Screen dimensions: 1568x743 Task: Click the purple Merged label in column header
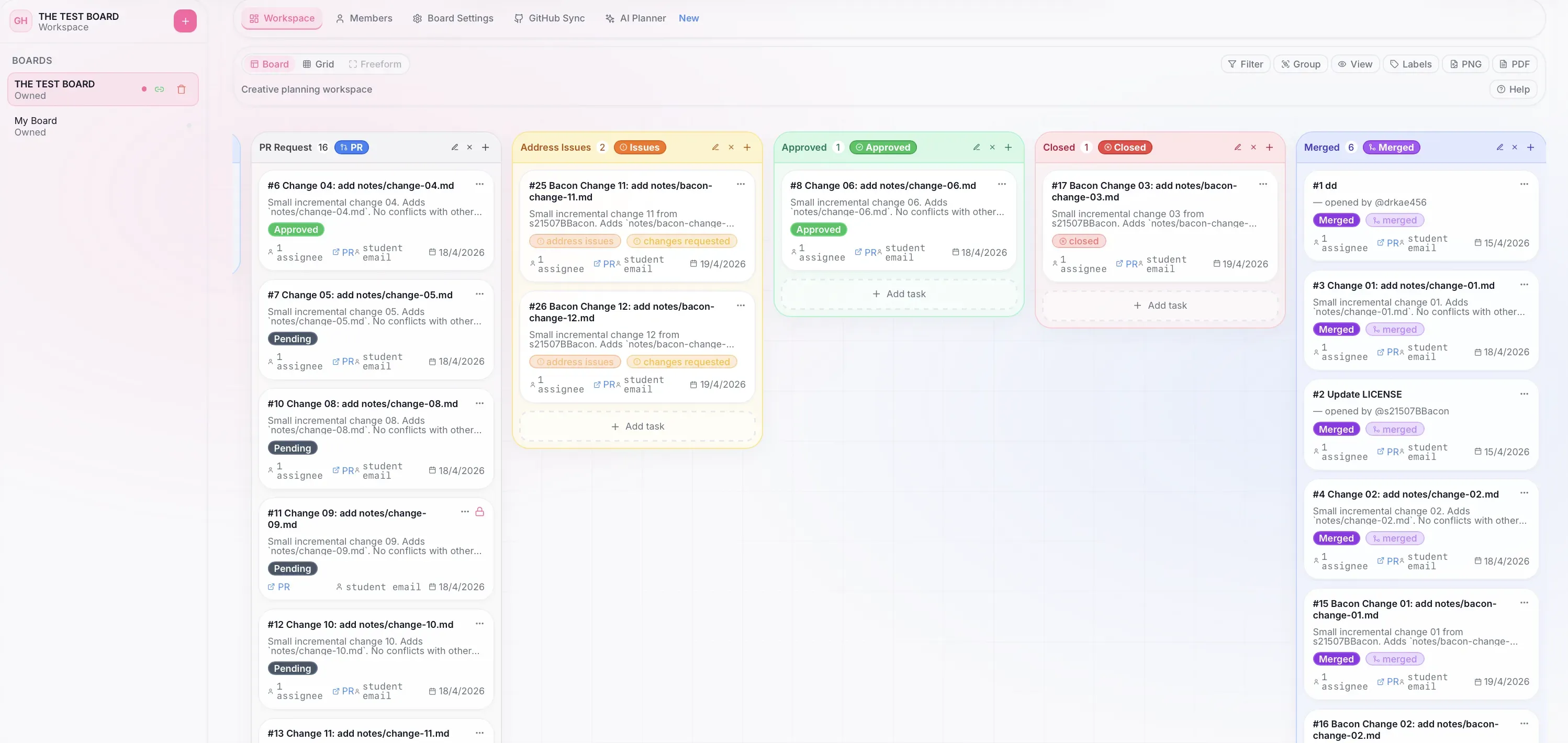(1391, 147)
